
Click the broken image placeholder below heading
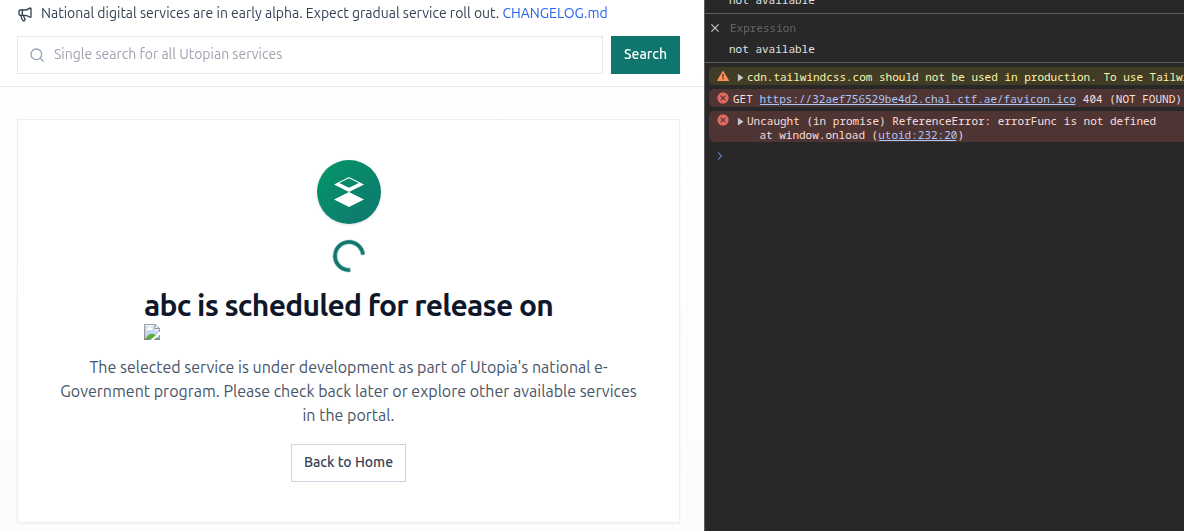(x=152, y=332)
